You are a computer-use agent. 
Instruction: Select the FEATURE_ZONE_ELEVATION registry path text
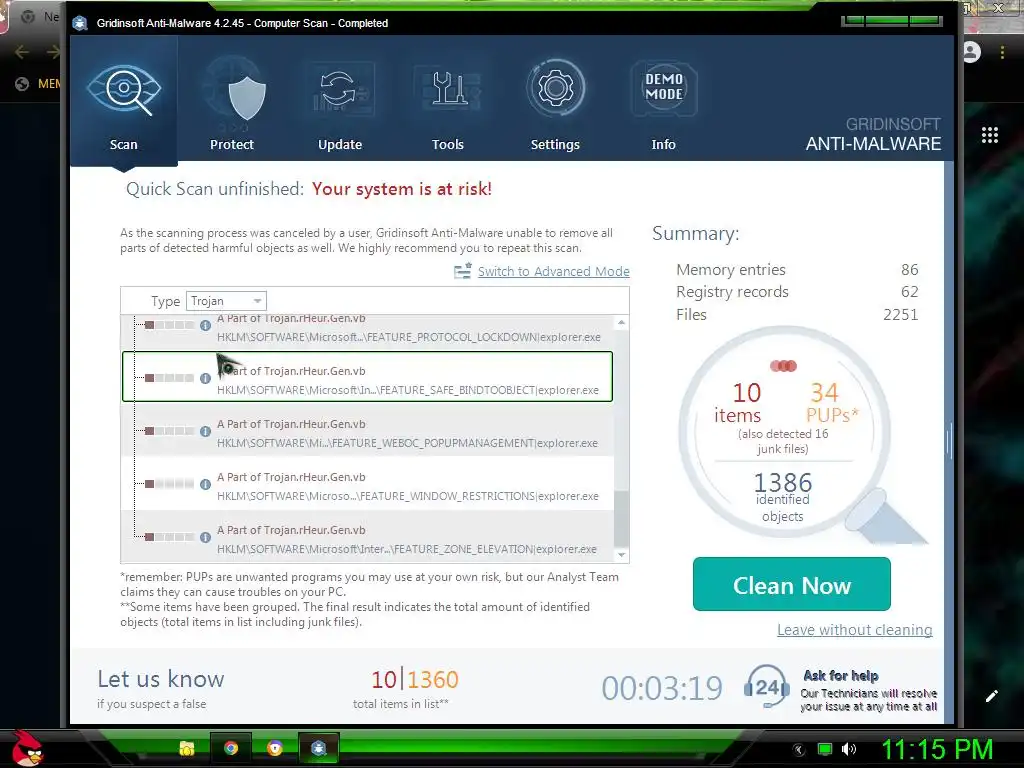point(406,549)
